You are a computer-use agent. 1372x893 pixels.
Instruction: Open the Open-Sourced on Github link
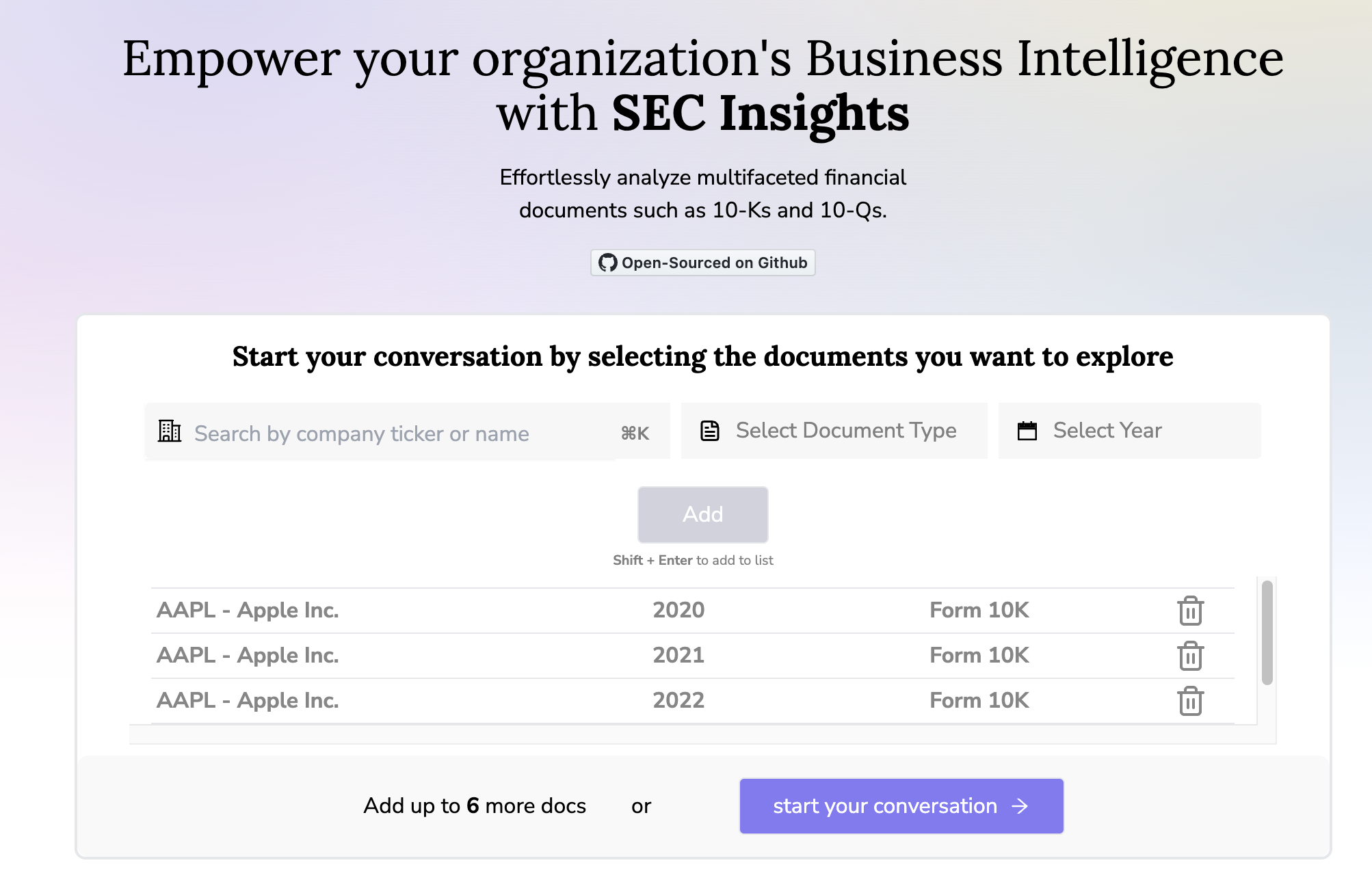[703, 263]
